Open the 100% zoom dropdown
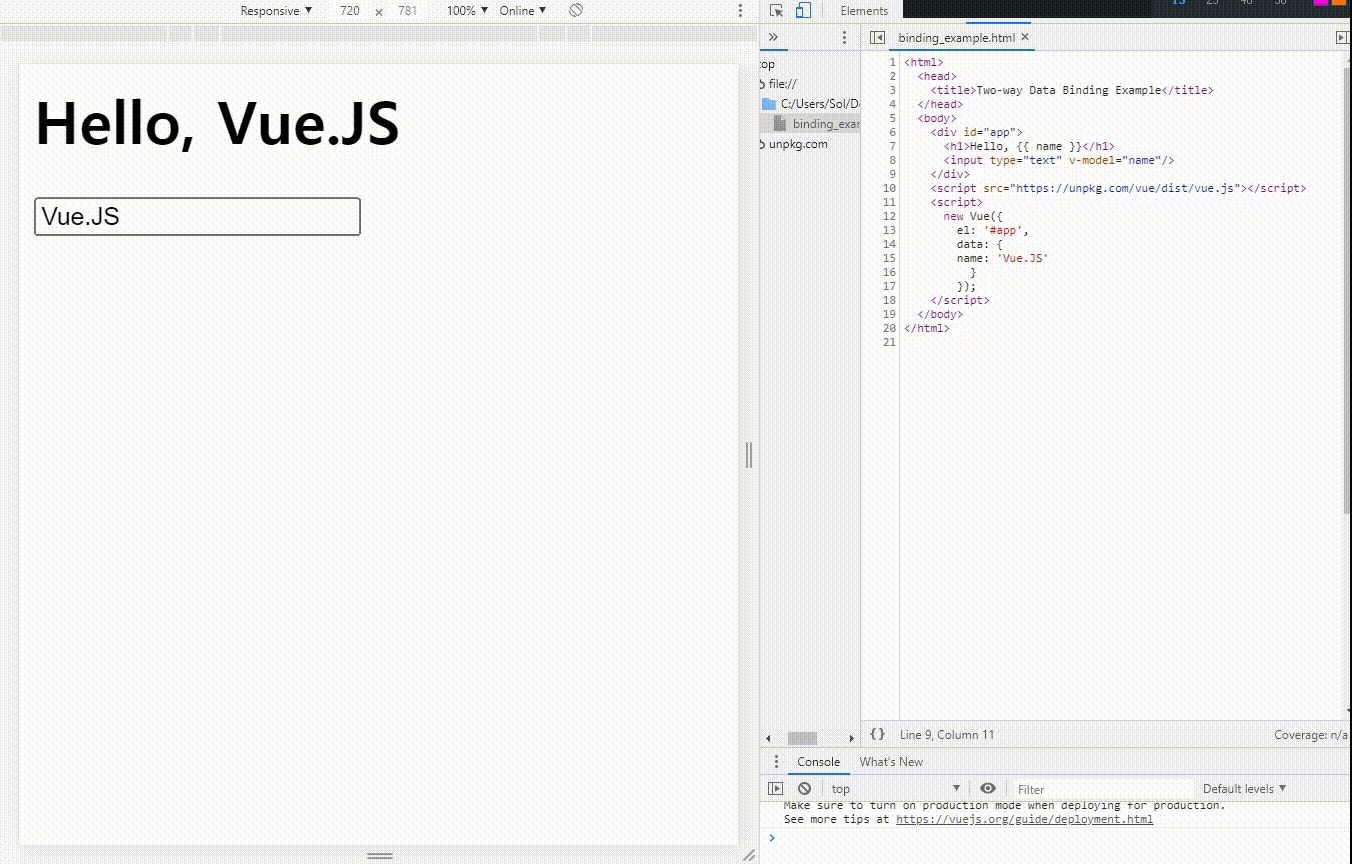The image size is (1352, 864). pos(465,10)
